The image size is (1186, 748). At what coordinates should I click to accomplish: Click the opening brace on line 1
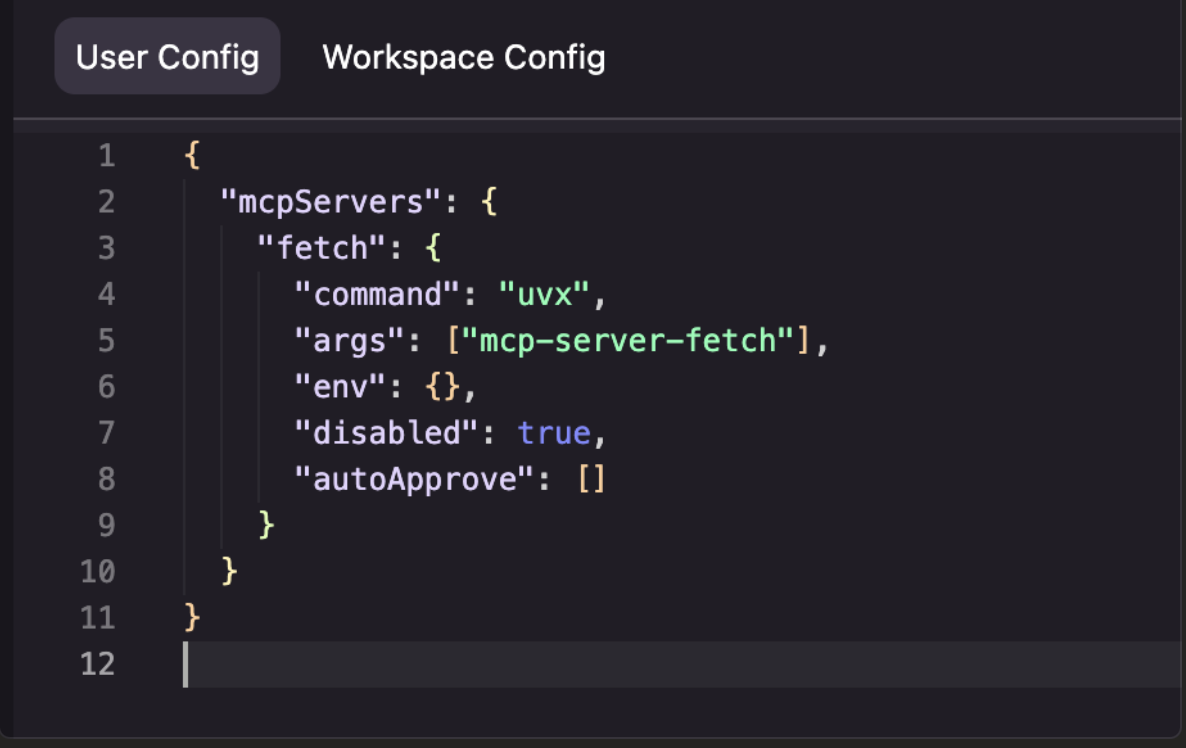[x=192, y=155]
